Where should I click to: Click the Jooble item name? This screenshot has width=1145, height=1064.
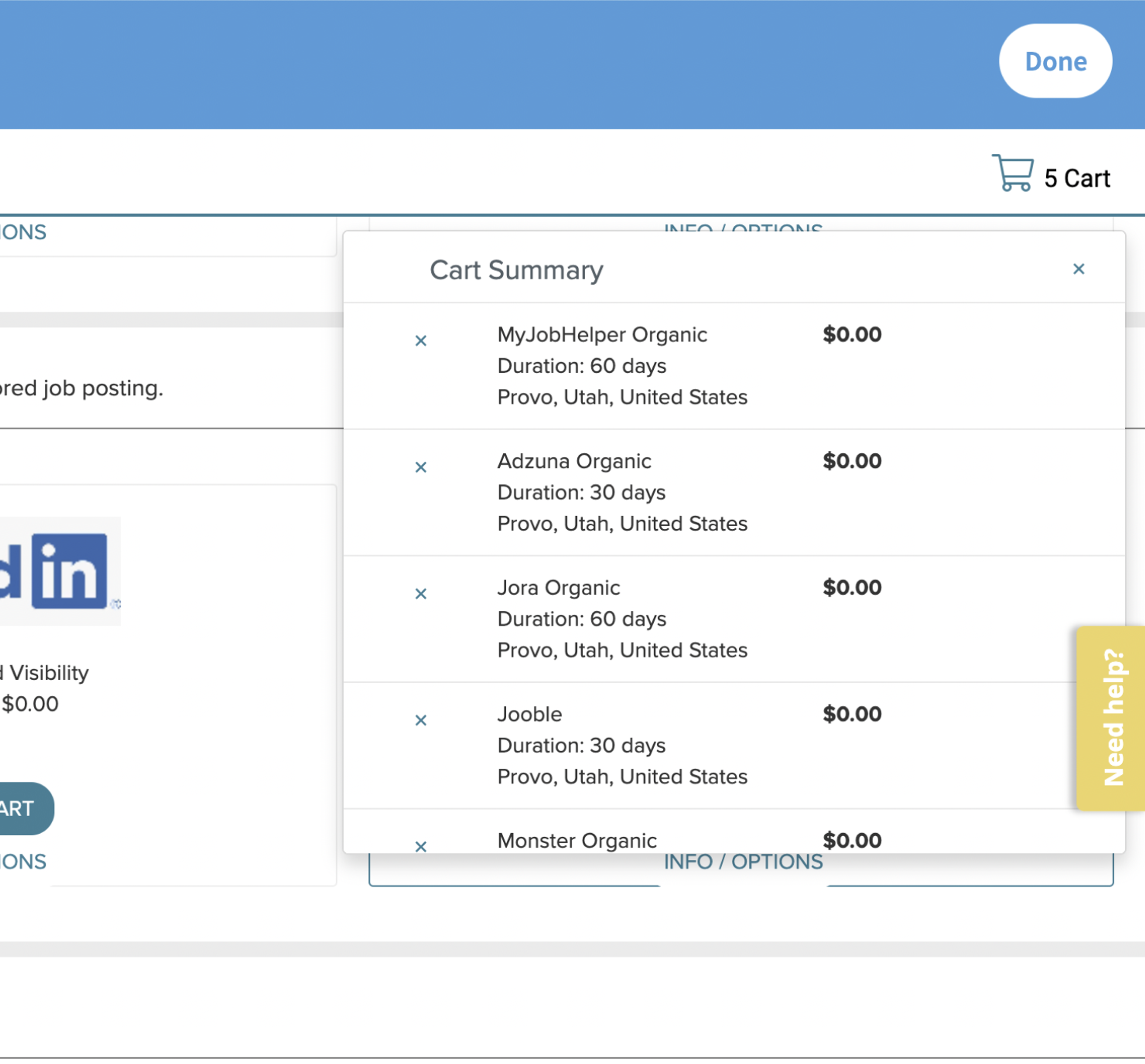pyautogui.click(x=529, y=714)
